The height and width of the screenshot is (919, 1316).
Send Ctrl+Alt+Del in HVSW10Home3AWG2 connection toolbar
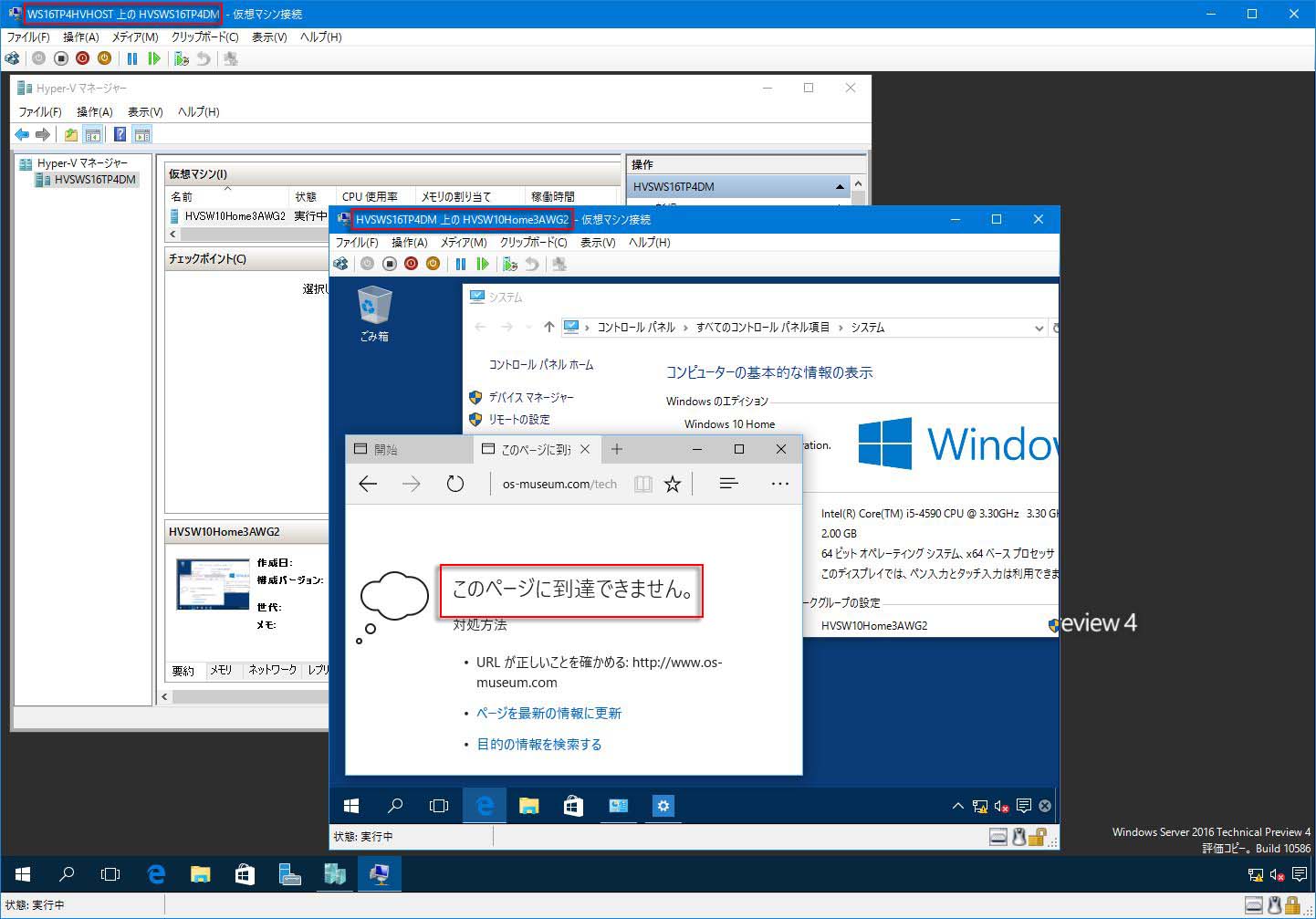(340, 264)
